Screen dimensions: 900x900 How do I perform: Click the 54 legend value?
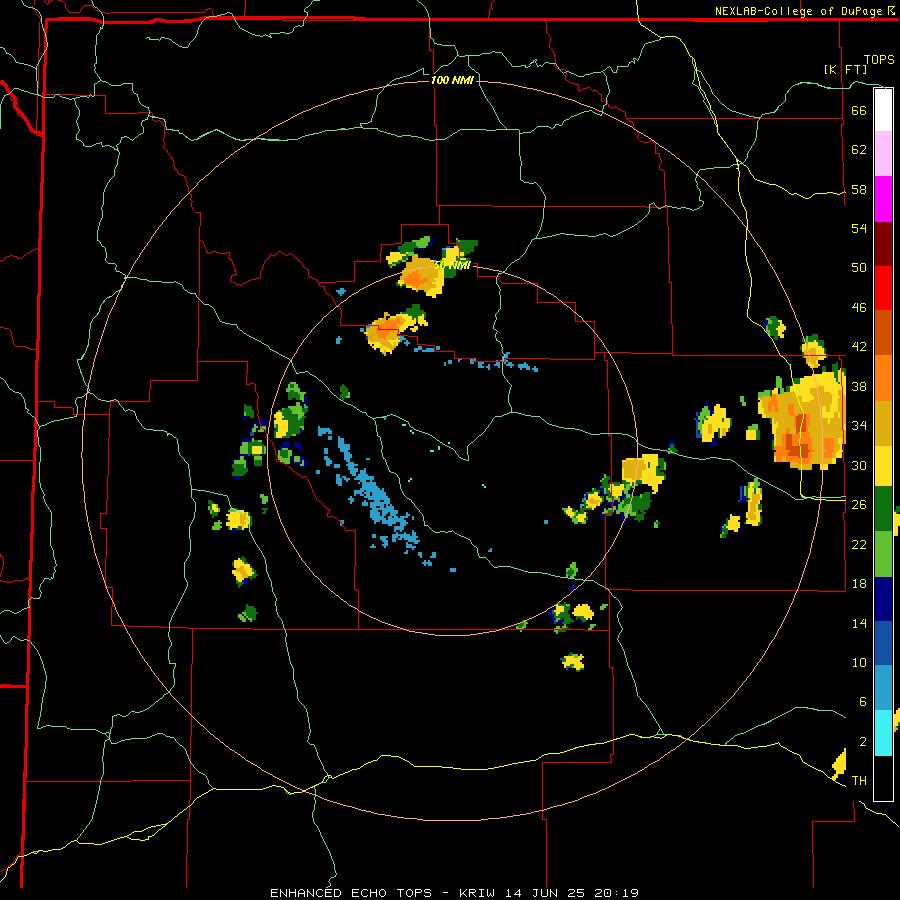859,228
